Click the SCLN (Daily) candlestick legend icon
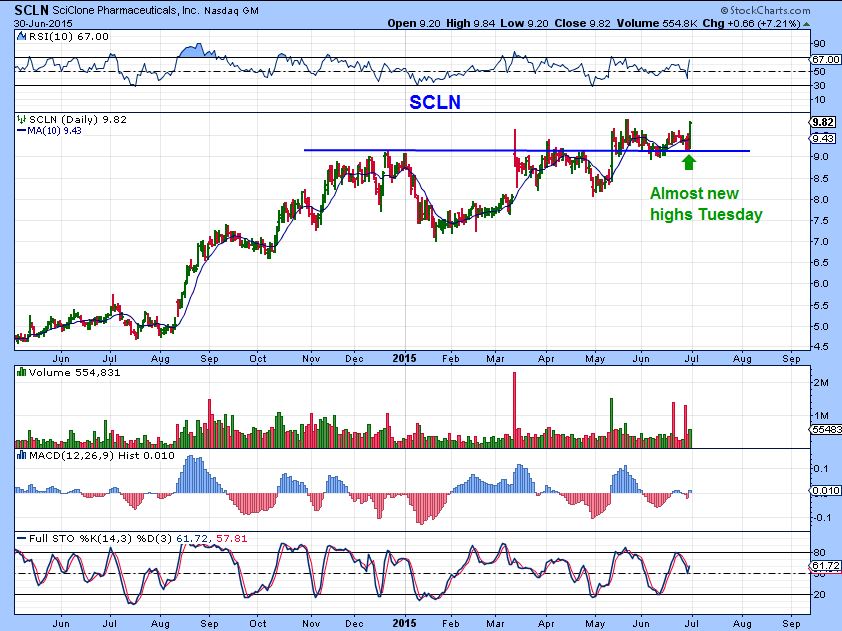 coord(20,119)
